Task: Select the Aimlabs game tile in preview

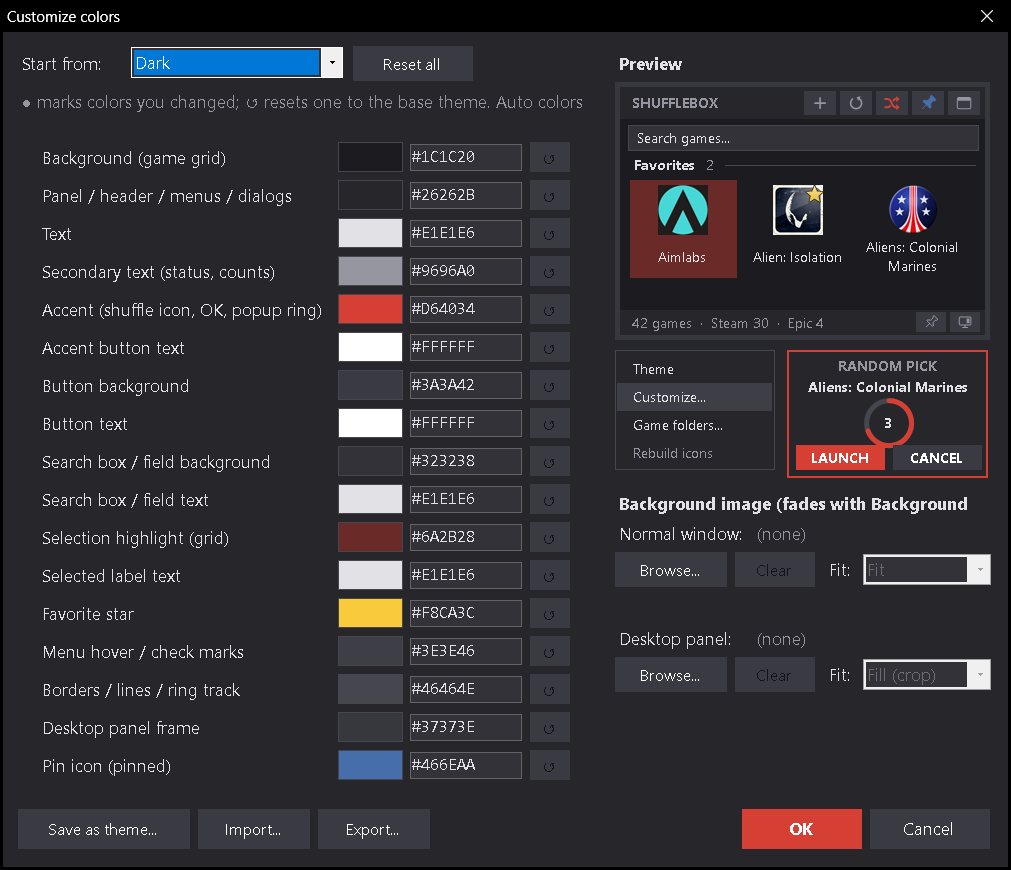Action: [683, 229]
